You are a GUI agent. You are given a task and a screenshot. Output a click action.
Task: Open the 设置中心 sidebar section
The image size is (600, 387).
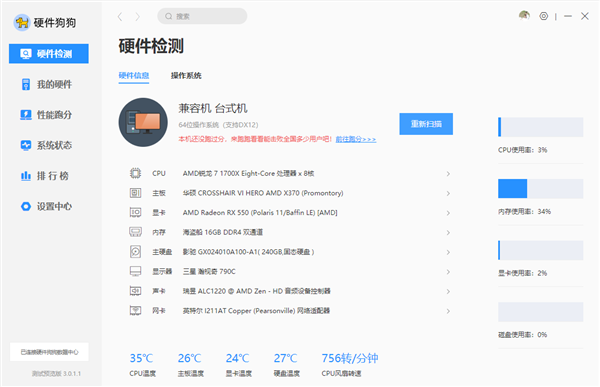[x=49, y=206]
